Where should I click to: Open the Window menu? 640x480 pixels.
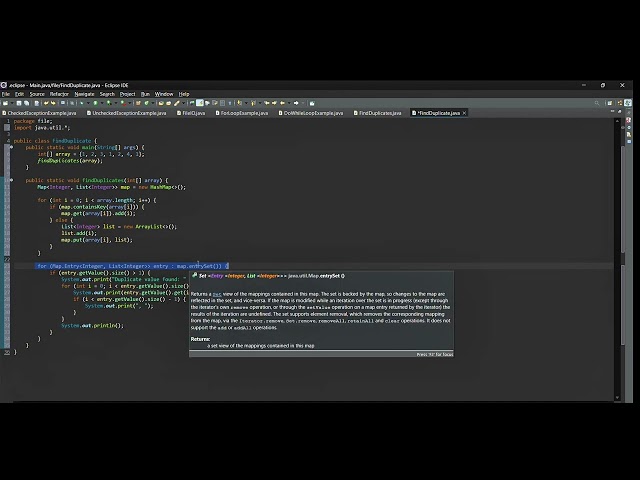164,94
